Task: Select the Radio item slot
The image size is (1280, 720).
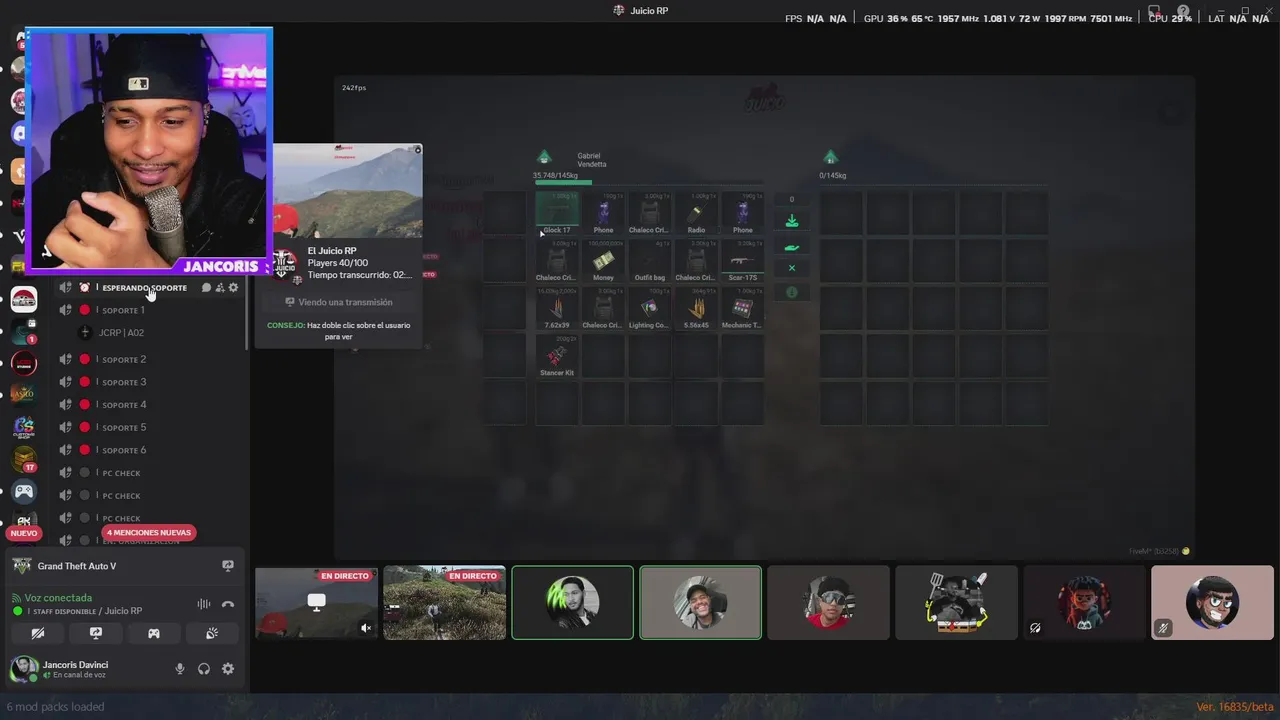Action: tap(696, 213)
